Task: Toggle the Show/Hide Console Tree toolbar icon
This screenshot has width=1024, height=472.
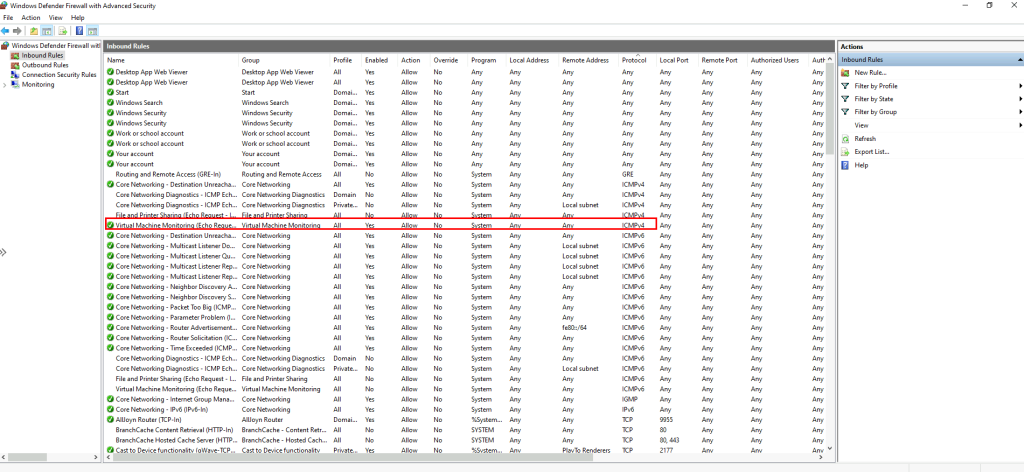Action: tap(47, 31)
